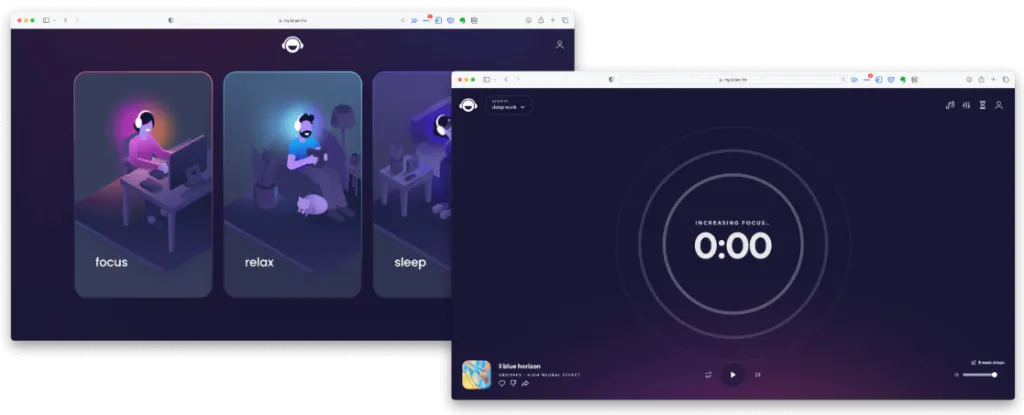
Task: Select the sleep mode card
Action: click(412, 185)
